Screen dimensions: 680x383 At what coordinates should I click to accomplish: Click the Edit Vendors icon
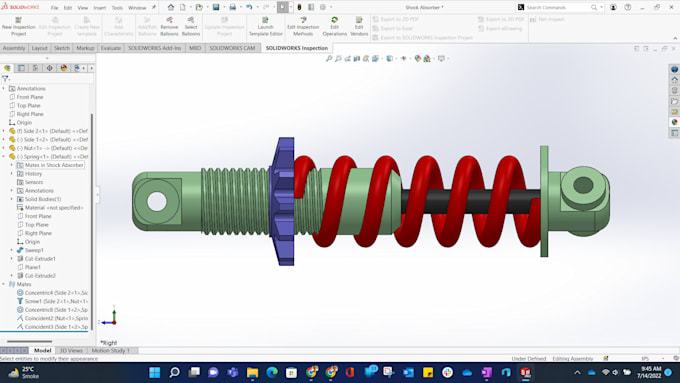pos(359,27)
